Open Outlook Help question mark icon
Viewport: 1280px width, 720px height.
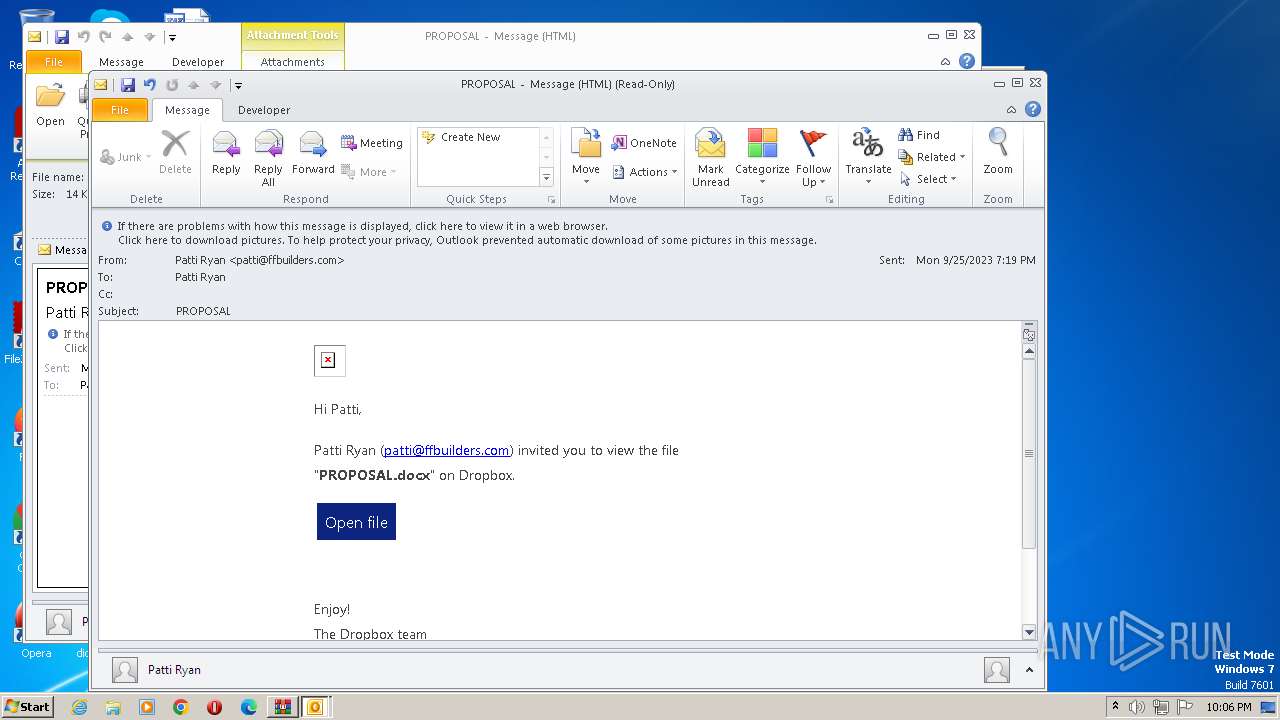click(x=1033, y=109)
